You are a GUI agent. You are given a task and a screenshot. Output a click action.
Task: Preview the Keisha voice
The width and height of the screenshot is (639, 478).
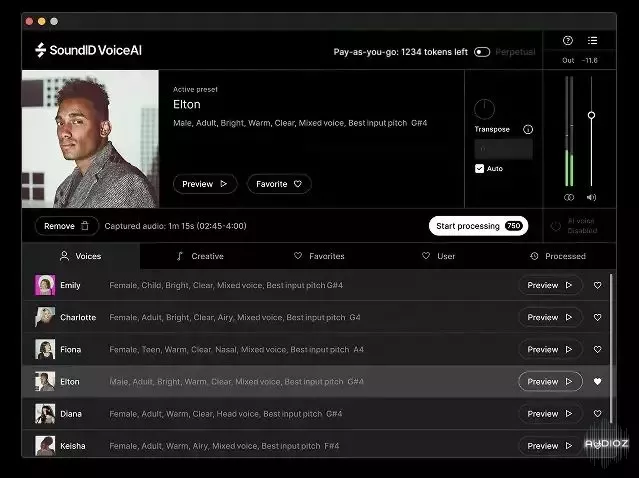pos(550,446)
